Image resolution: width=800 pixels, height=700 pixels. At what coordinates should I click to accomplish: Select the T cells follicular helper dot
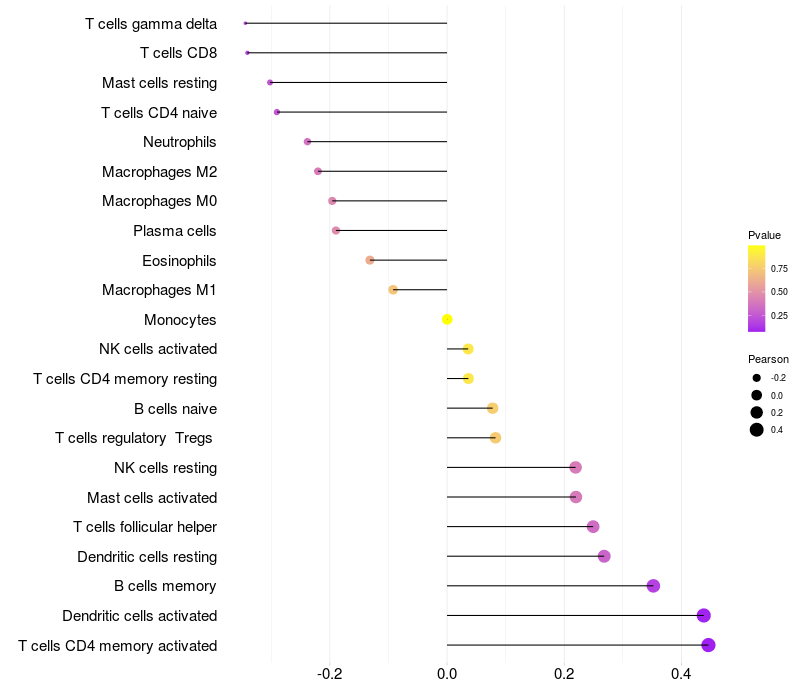[x=593, y=527]
